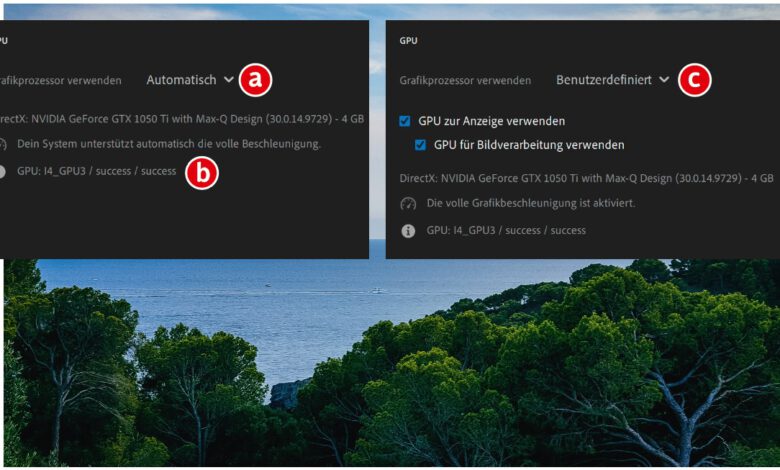780x470 pixels.
Task: Click the info icon in left panel
Action: 2,172
